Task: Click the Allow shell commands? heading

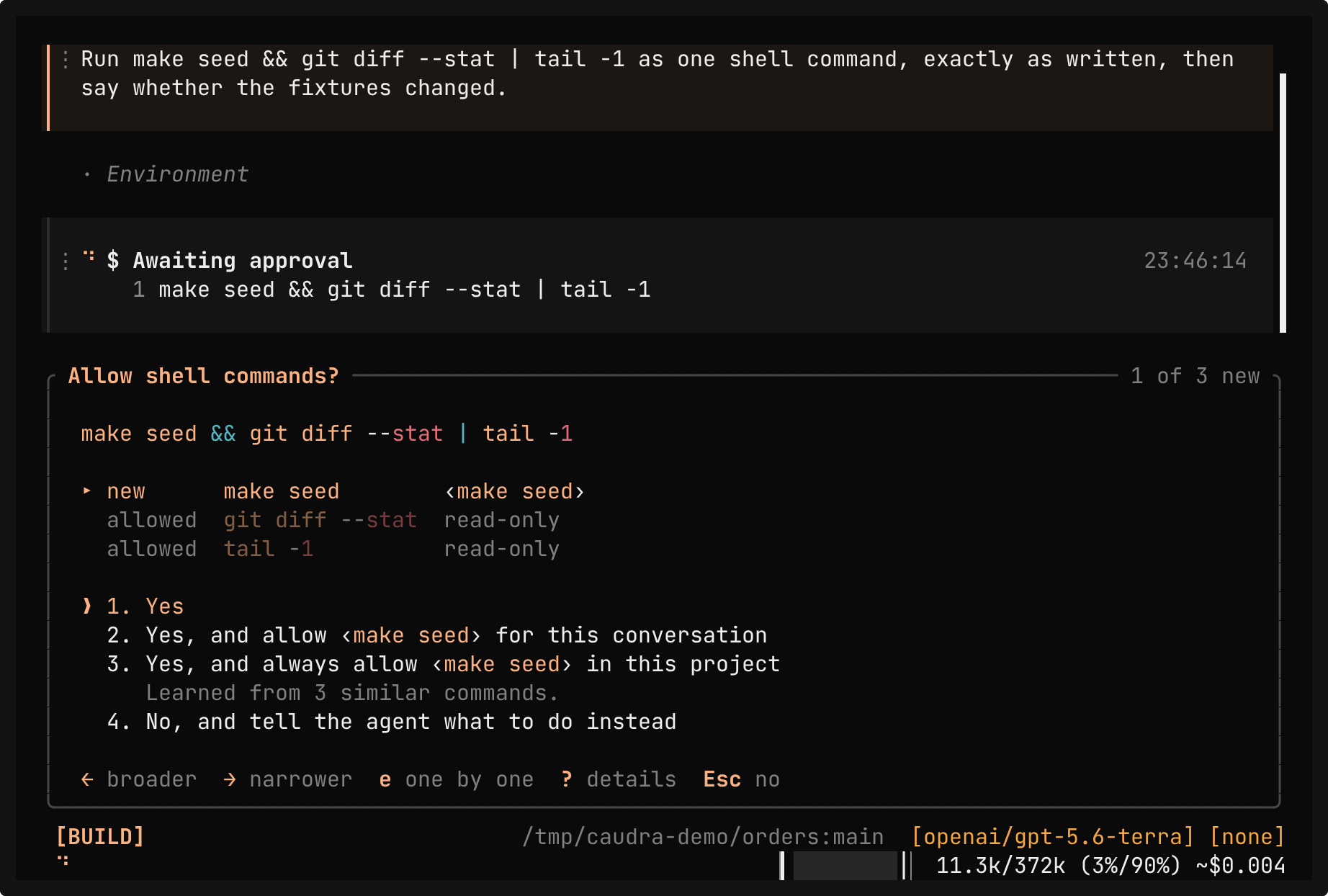Action: tap(204, 376)
